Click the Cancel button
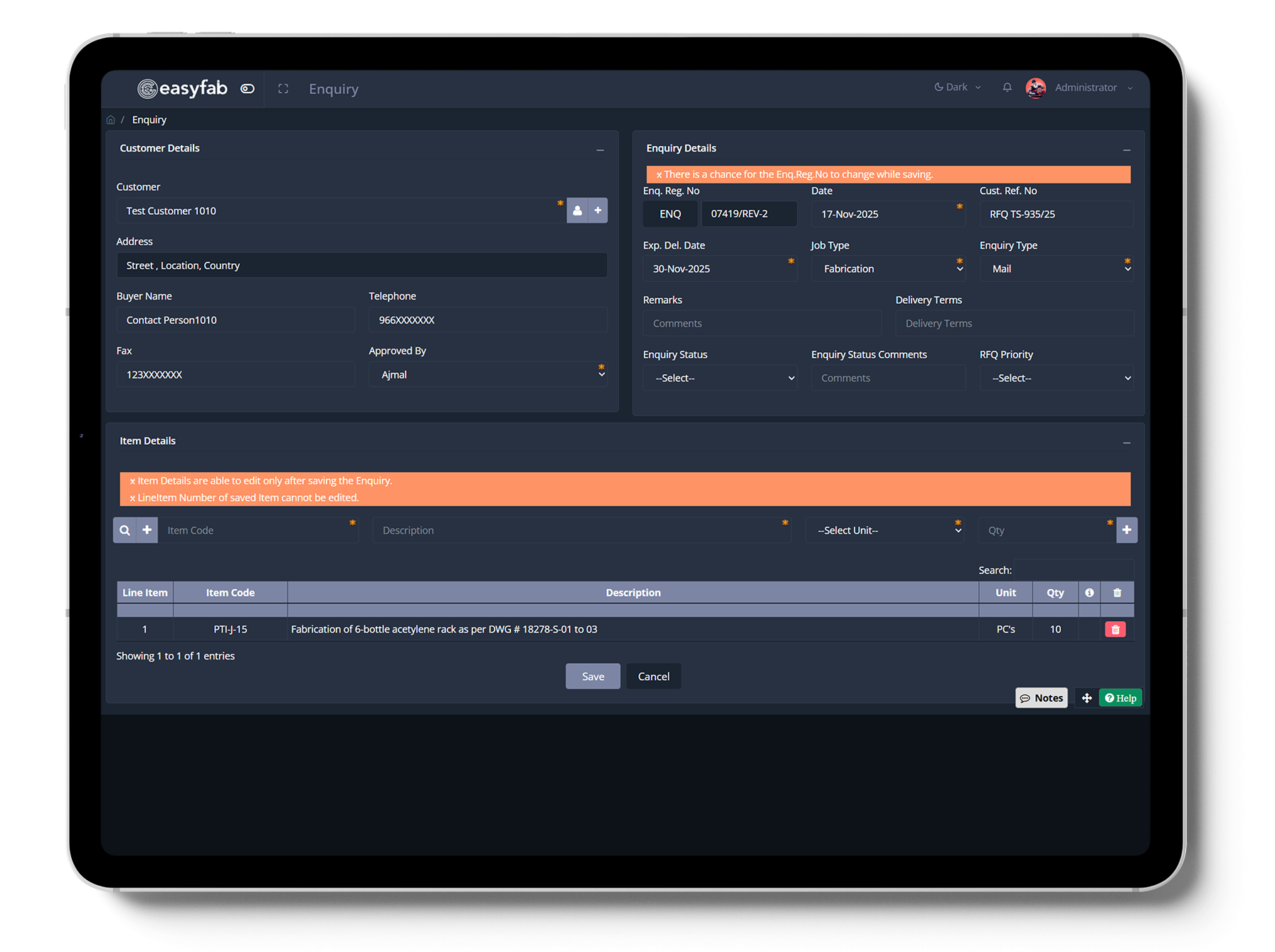The height and width of the screenshot is (952, 1275). (x=654, y=677)
